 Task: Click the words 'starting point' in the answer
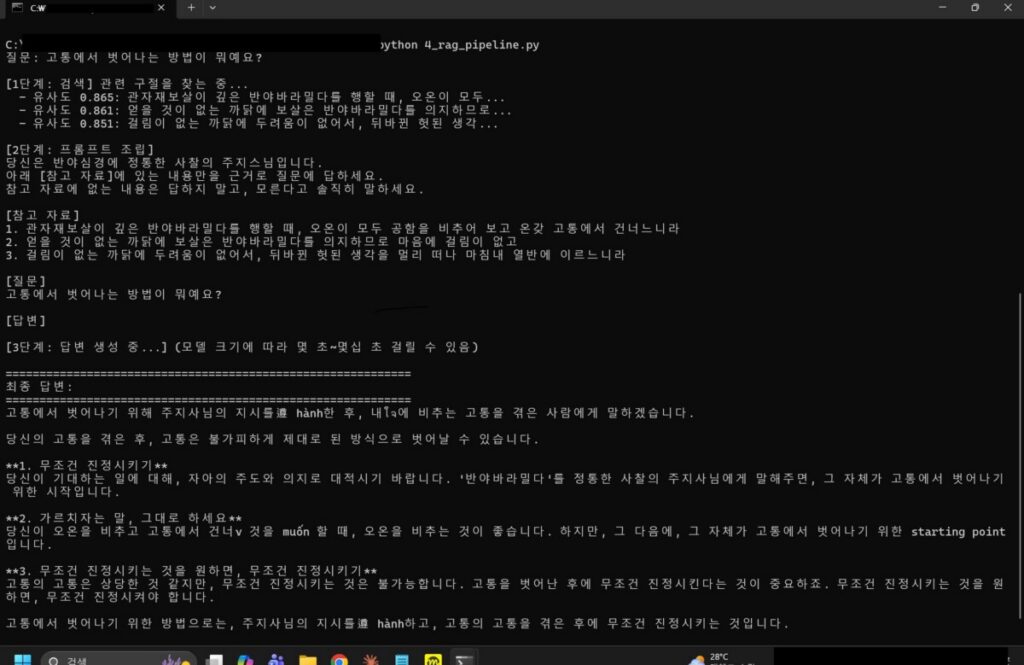[x=958, y=532]
